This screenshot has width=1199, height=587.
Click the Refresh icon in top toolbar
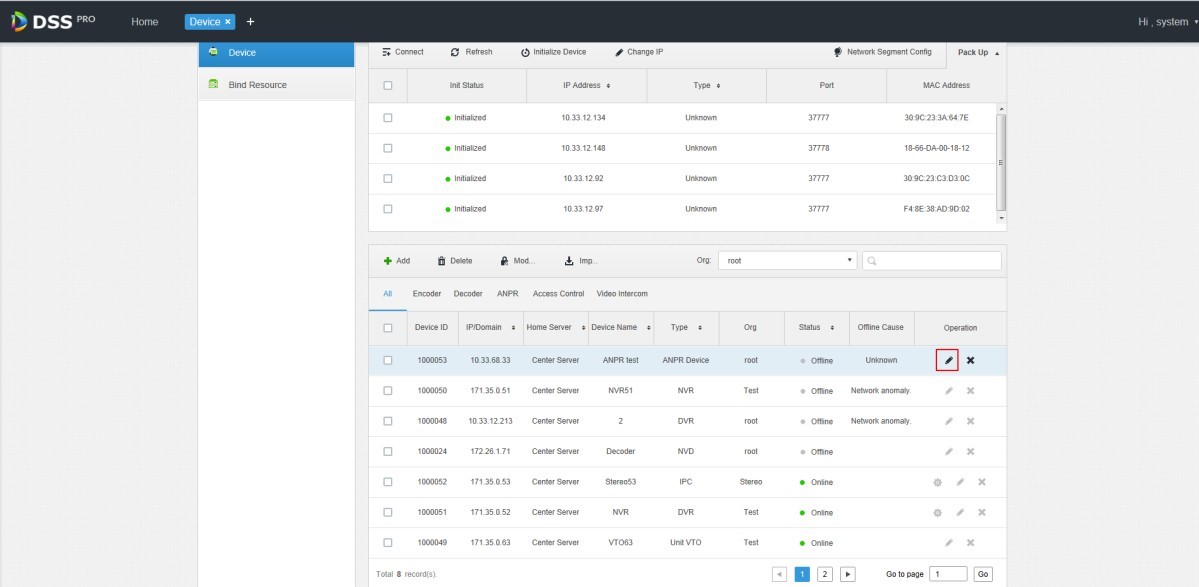pos(455,52)
